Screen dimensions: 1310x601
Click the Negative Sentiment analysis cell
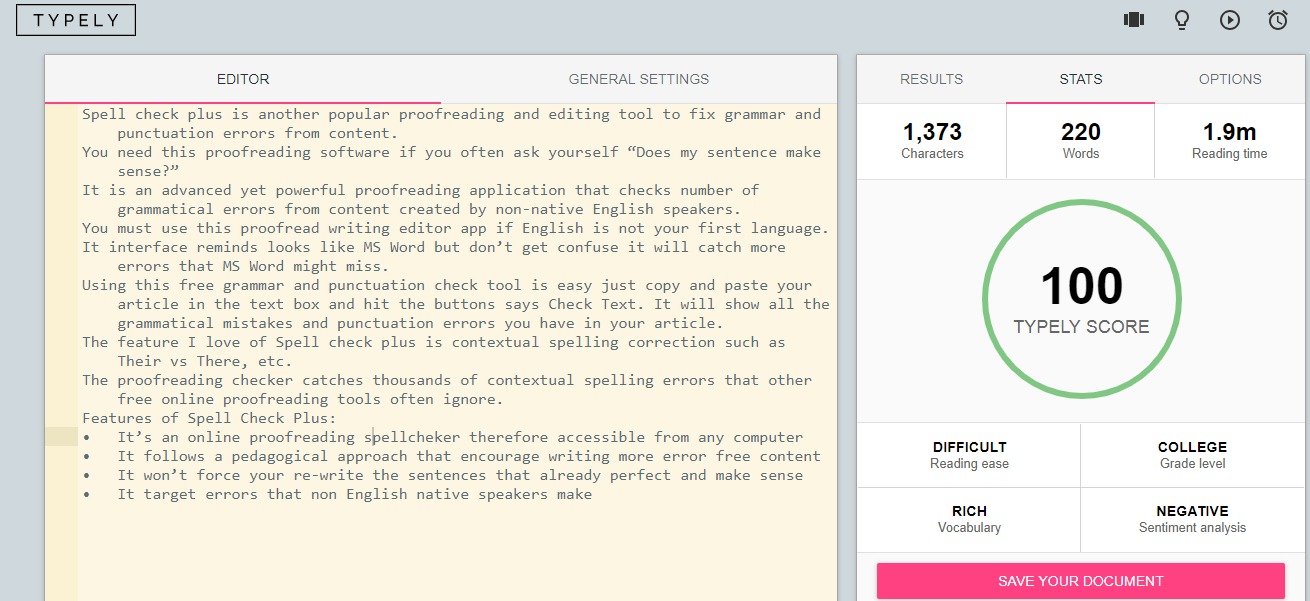[1192, 519]
